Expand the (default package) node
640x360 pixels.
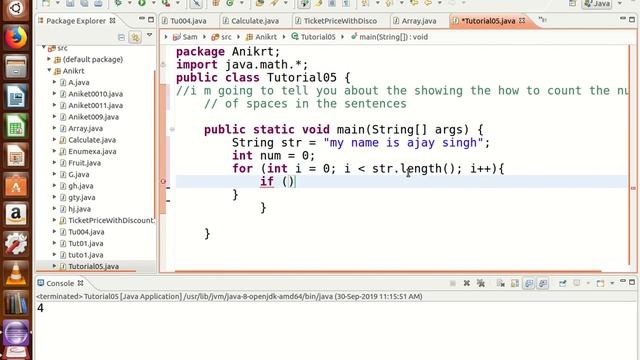tap(49, 59)
